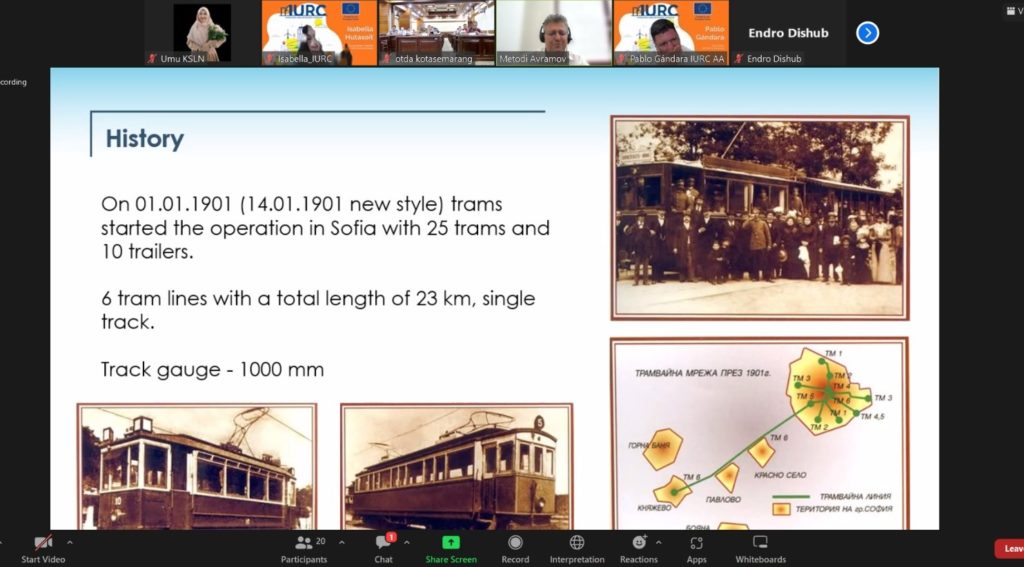Select Pablo Gandara IURC AA thumbnail
Image resolution: width=1024 pixels, height=567 pixels.
[x=670, y=33]
